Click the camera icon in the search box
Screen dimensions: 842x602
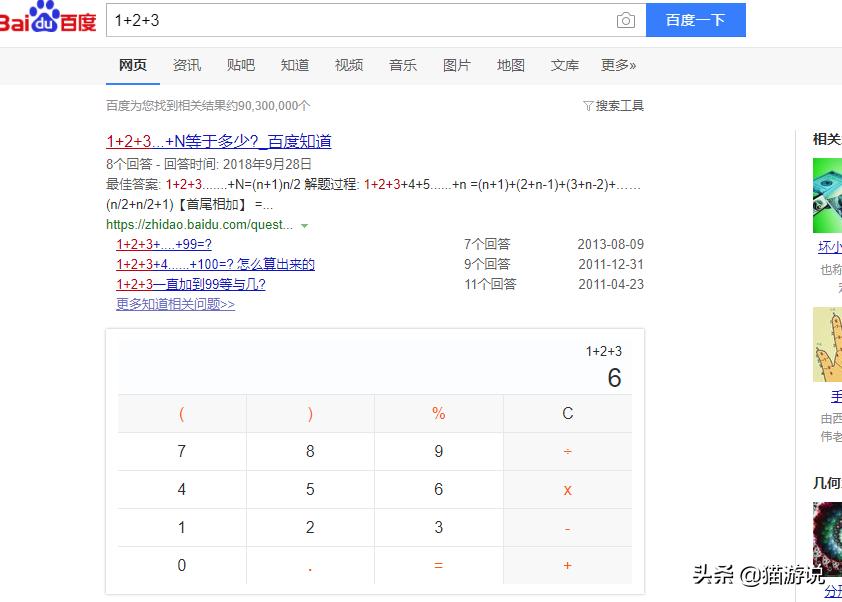click(626, 20)
